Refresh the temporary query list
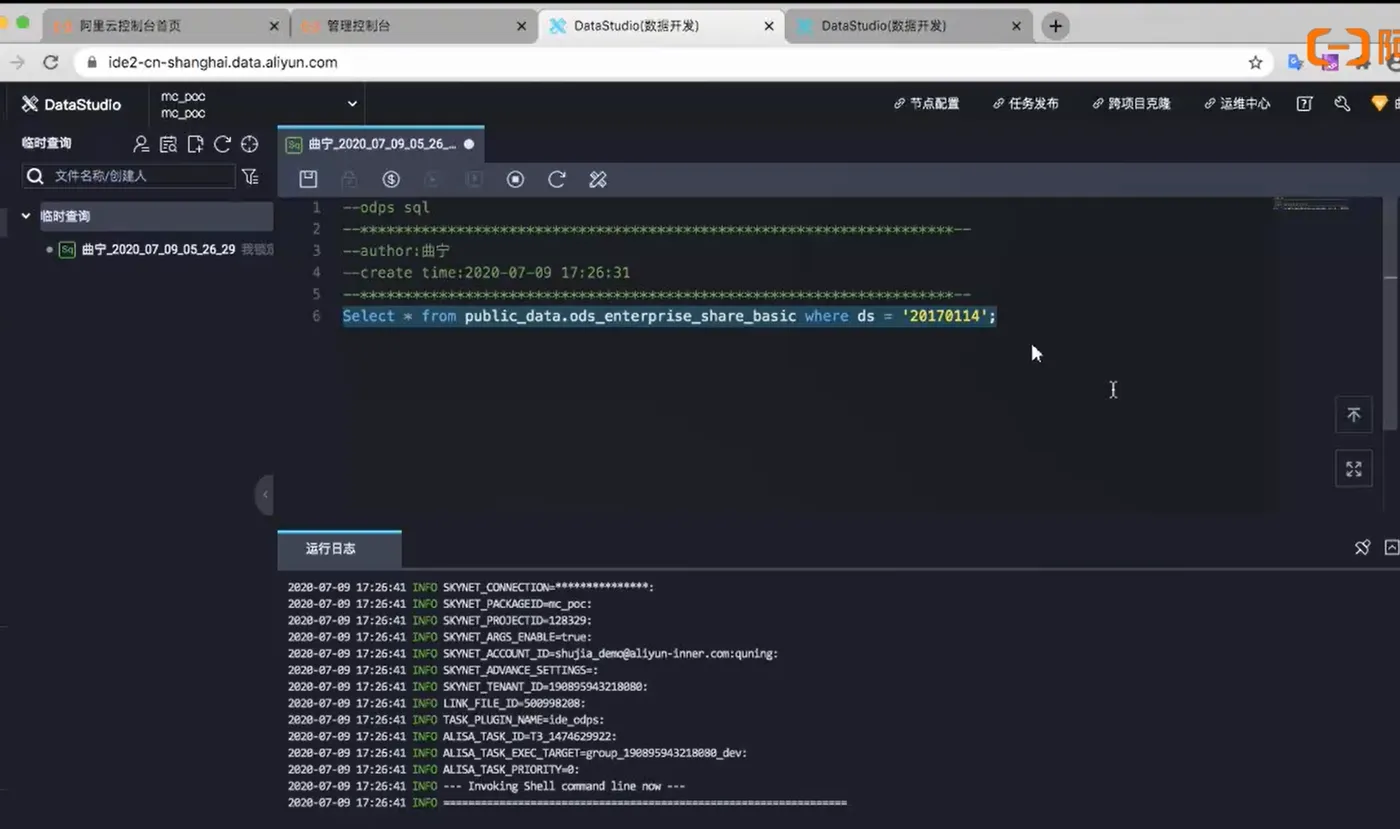This screenshot has width=1400, height=829. (222, 144)
